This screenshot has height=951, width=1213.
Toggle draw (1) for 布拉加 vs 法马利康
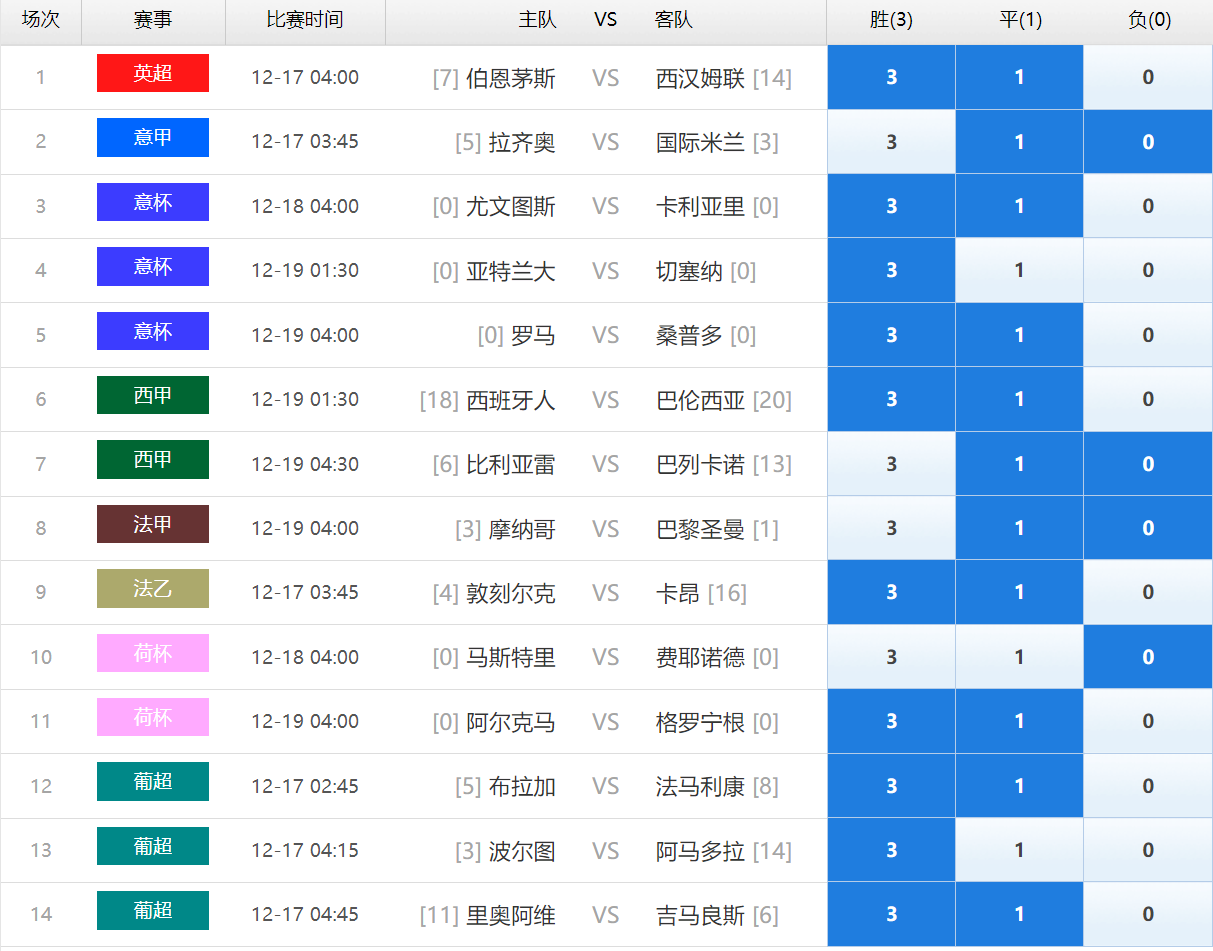pos(1019,786)
